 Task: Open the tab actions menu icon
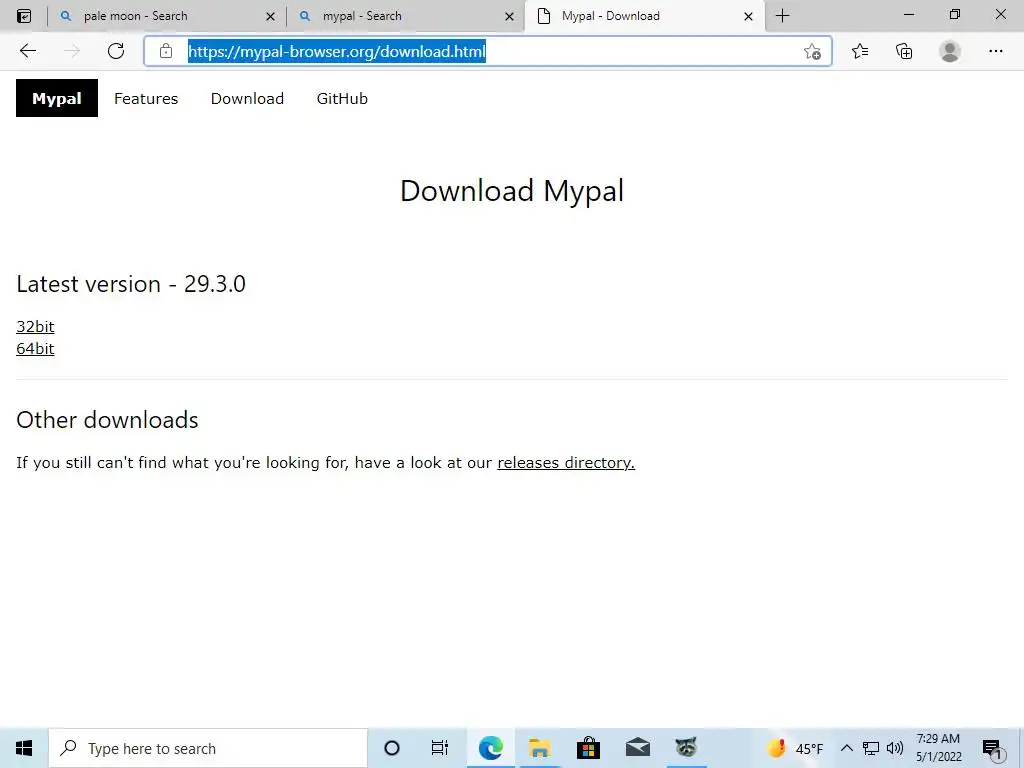point(24,16)
